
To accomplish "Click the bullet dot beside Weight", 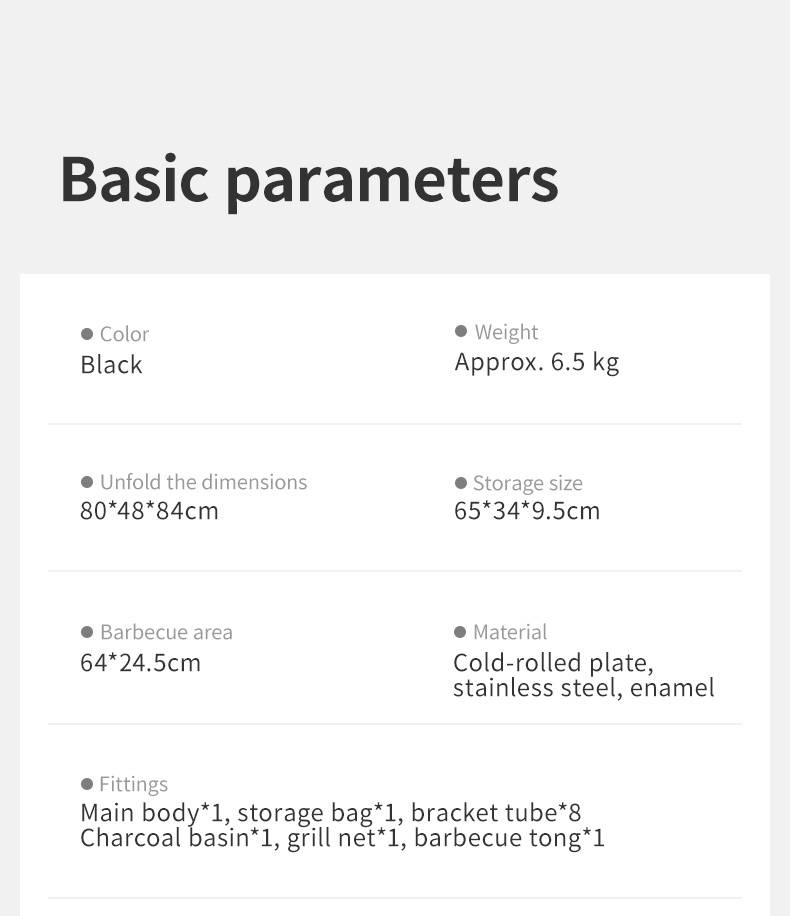I will 461,331.
